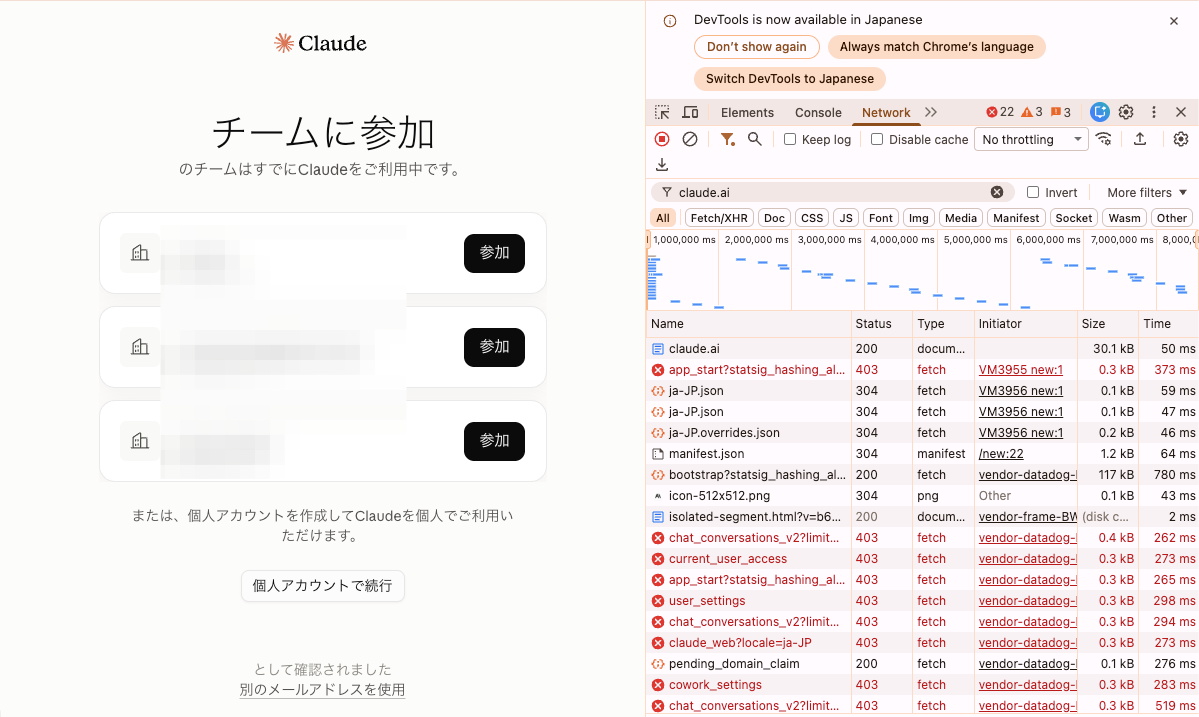The image size is (1199, 717).
Task: Click Don't show again button
Action: tap(756, 47)
